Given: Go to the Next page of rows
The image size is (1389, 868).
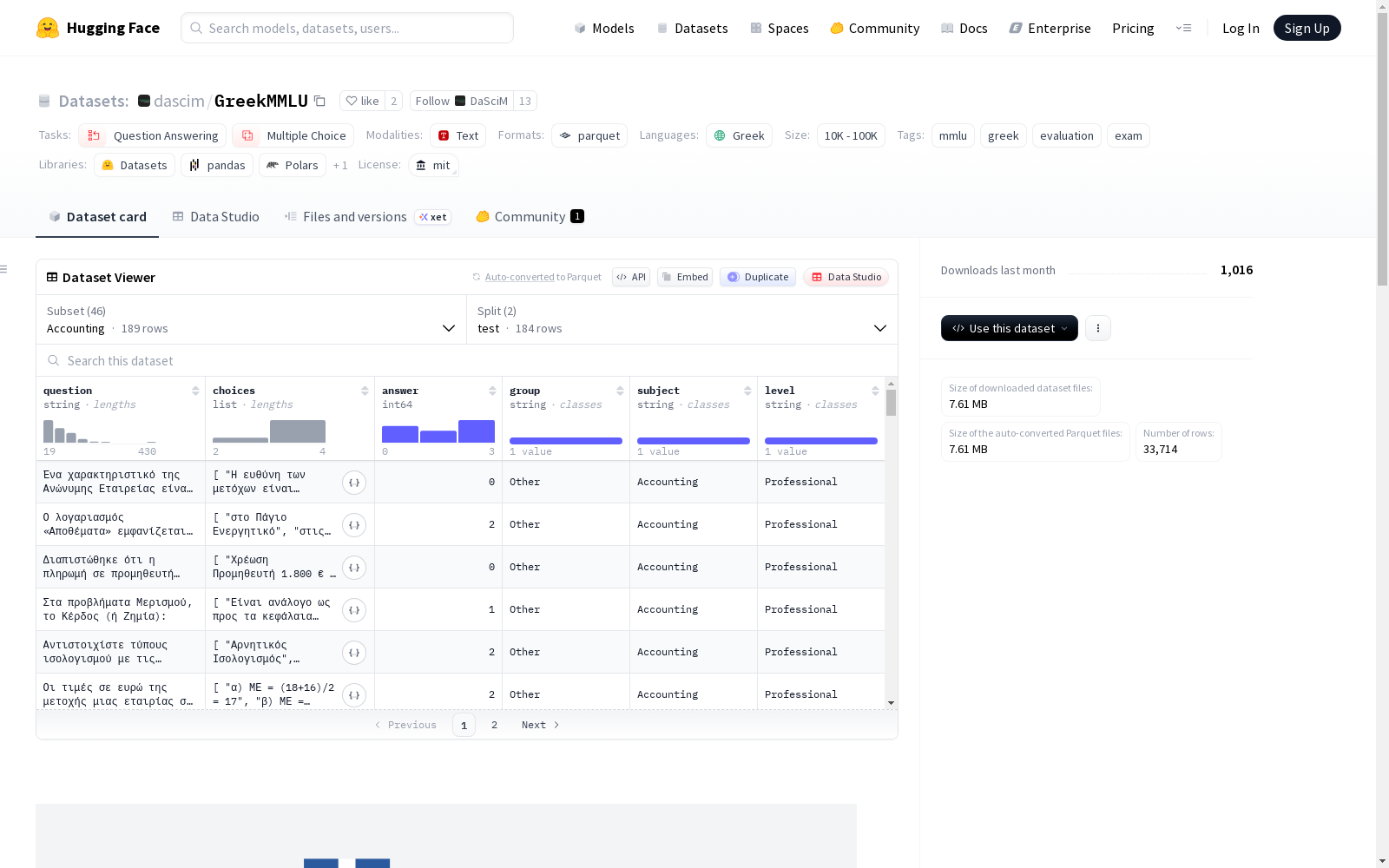Looking at the screenshot, I should (x=540, y=725).
